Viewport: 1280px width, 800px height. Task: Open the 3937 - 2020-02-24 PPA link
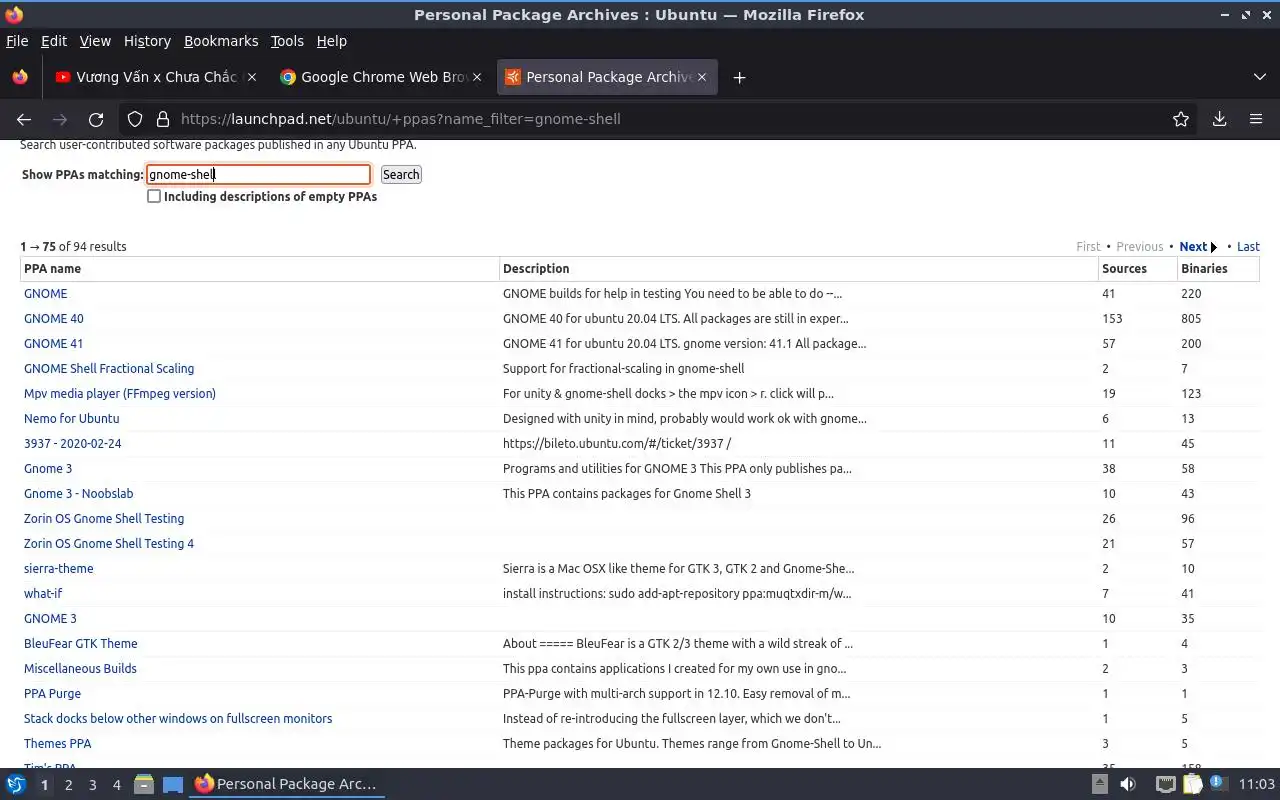[72, 444]
